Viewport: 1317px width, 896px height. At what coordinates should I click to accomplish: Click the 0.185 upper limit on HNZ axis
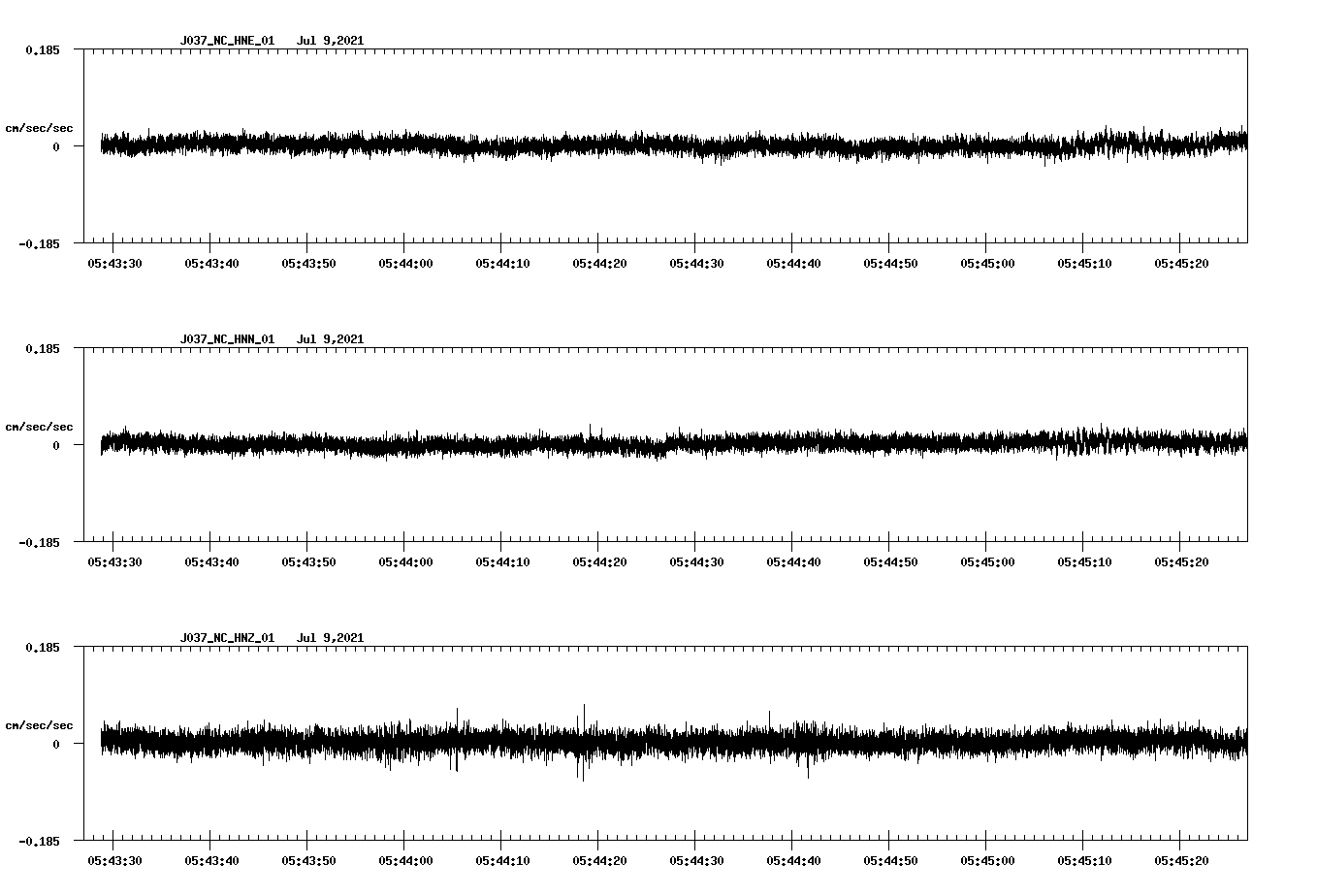pos(42,647)
